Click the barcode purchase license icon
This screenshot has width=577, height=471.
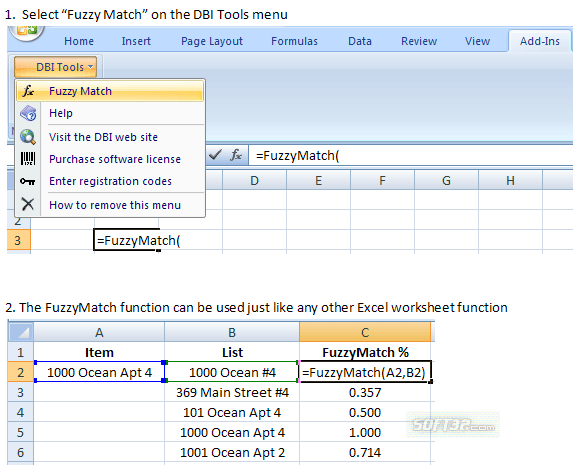click(x=28, y=159)
